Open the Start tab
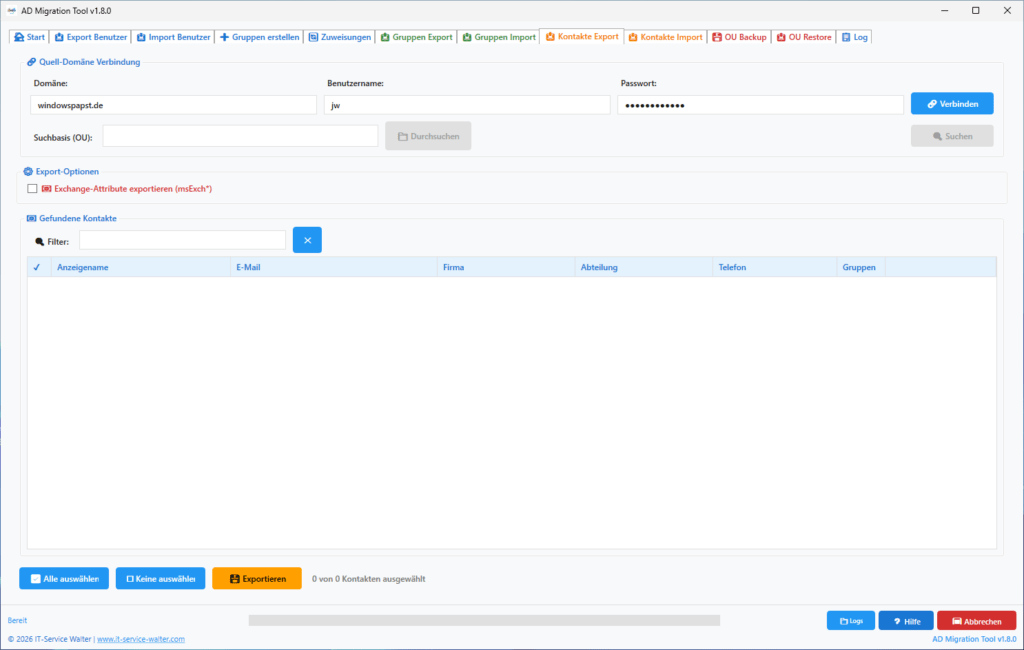 point(29,37)
